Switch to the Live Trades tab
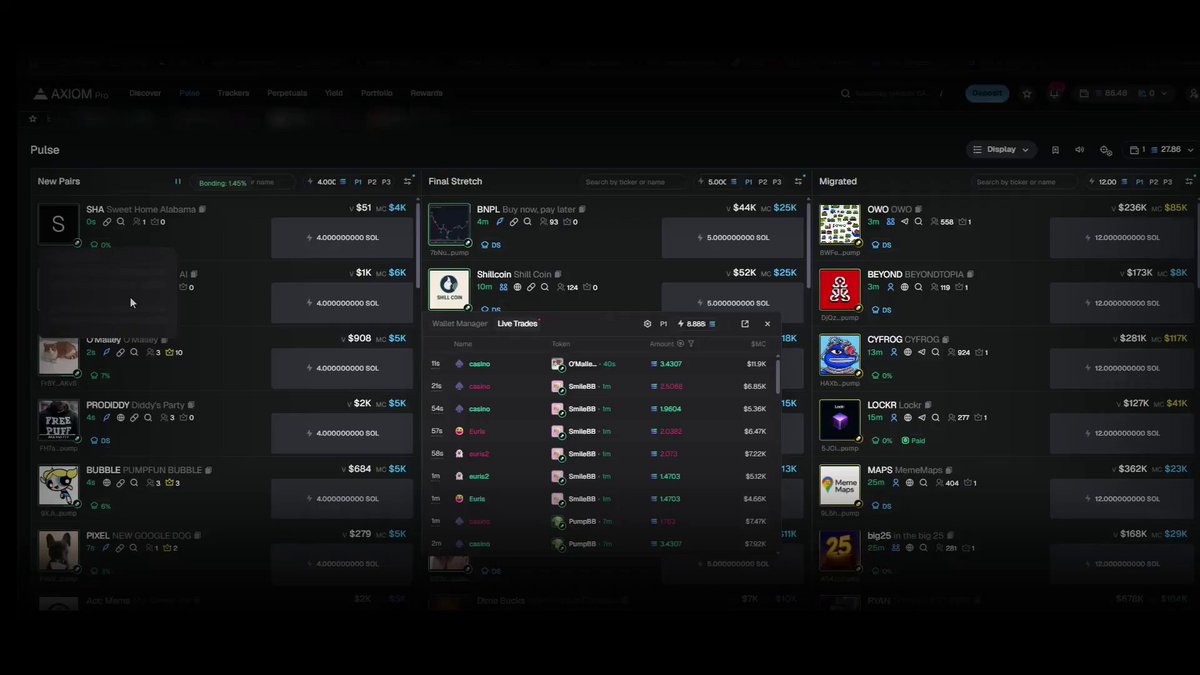Viewport: 1200px width, 675px height. [x=517, y=324]
